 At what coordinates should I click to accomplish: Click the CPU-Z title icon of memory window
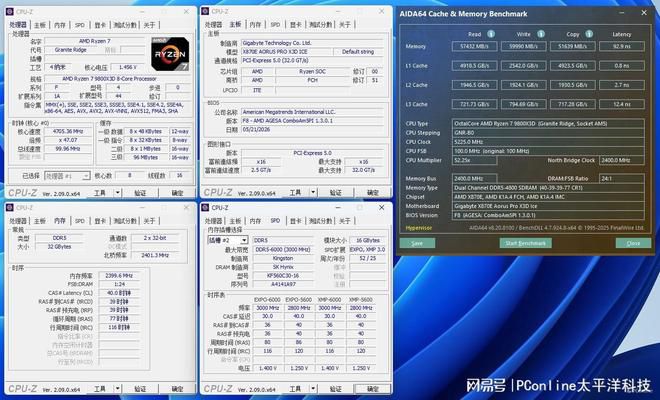click(x=10, y=208)
